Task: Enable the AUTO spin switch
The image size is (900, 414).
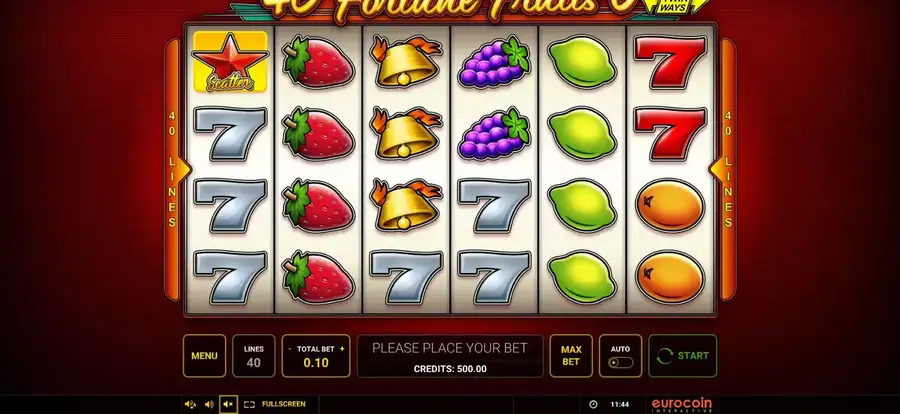Action: pos(620,363)
